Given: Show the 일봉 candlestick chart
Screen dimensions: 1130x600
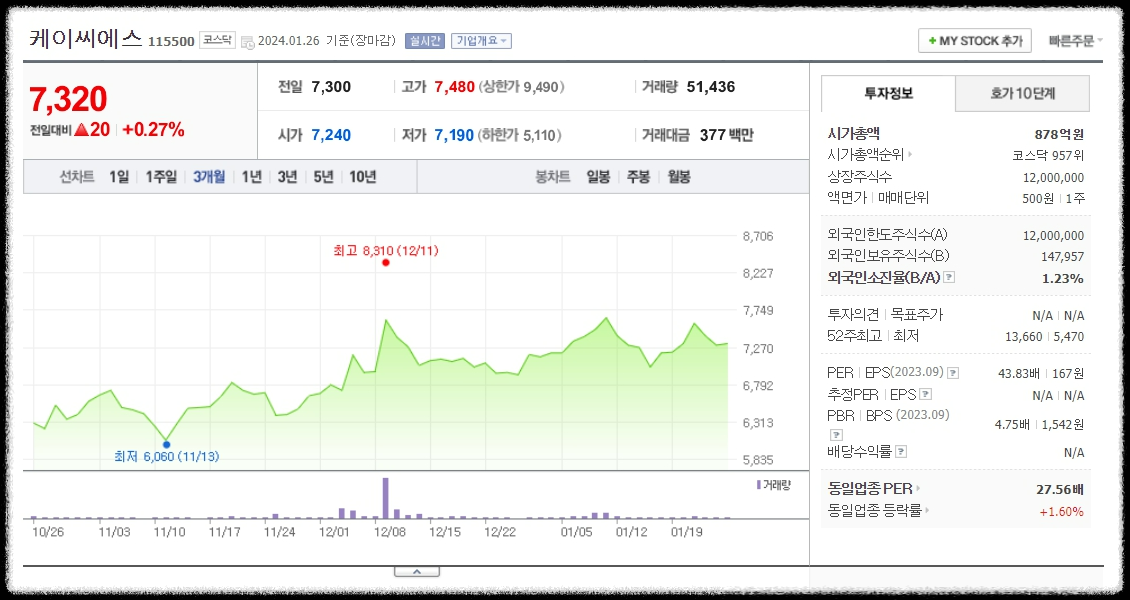Looking at the screenshot, I should point(598,176).
